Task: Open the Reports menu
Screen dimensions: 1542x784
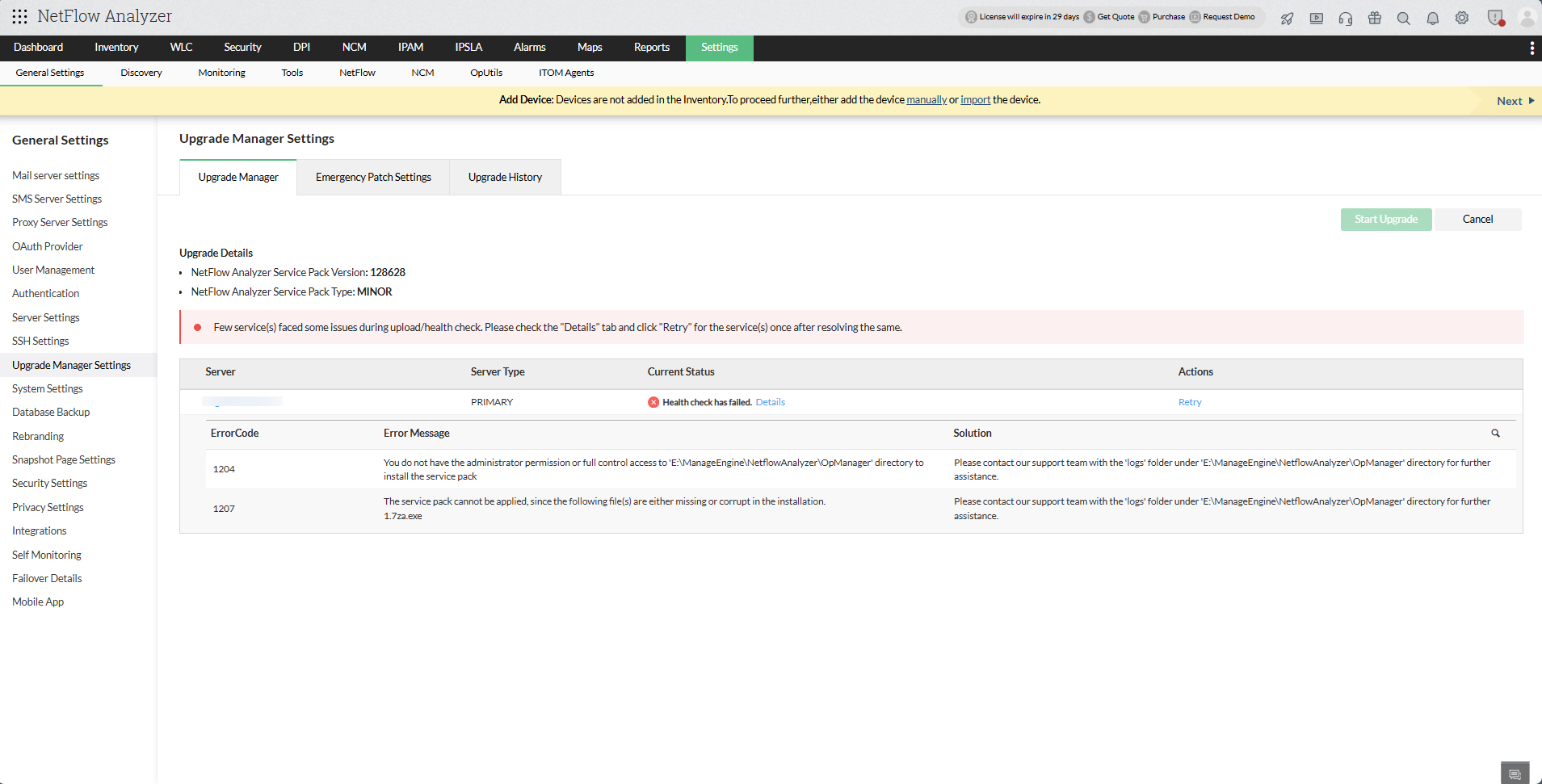Action: click(x=652, y=48)
